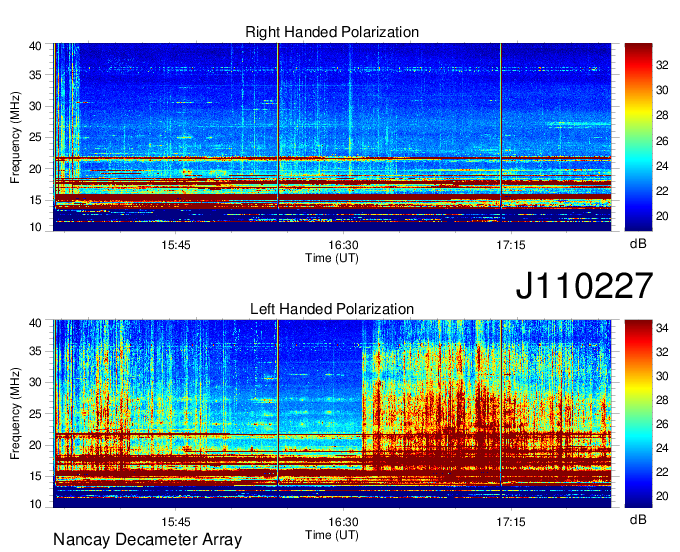This screenshot has width=680, height=552.
Task: Click the 28 value on bottom colorbar
Action: point(662,400)
